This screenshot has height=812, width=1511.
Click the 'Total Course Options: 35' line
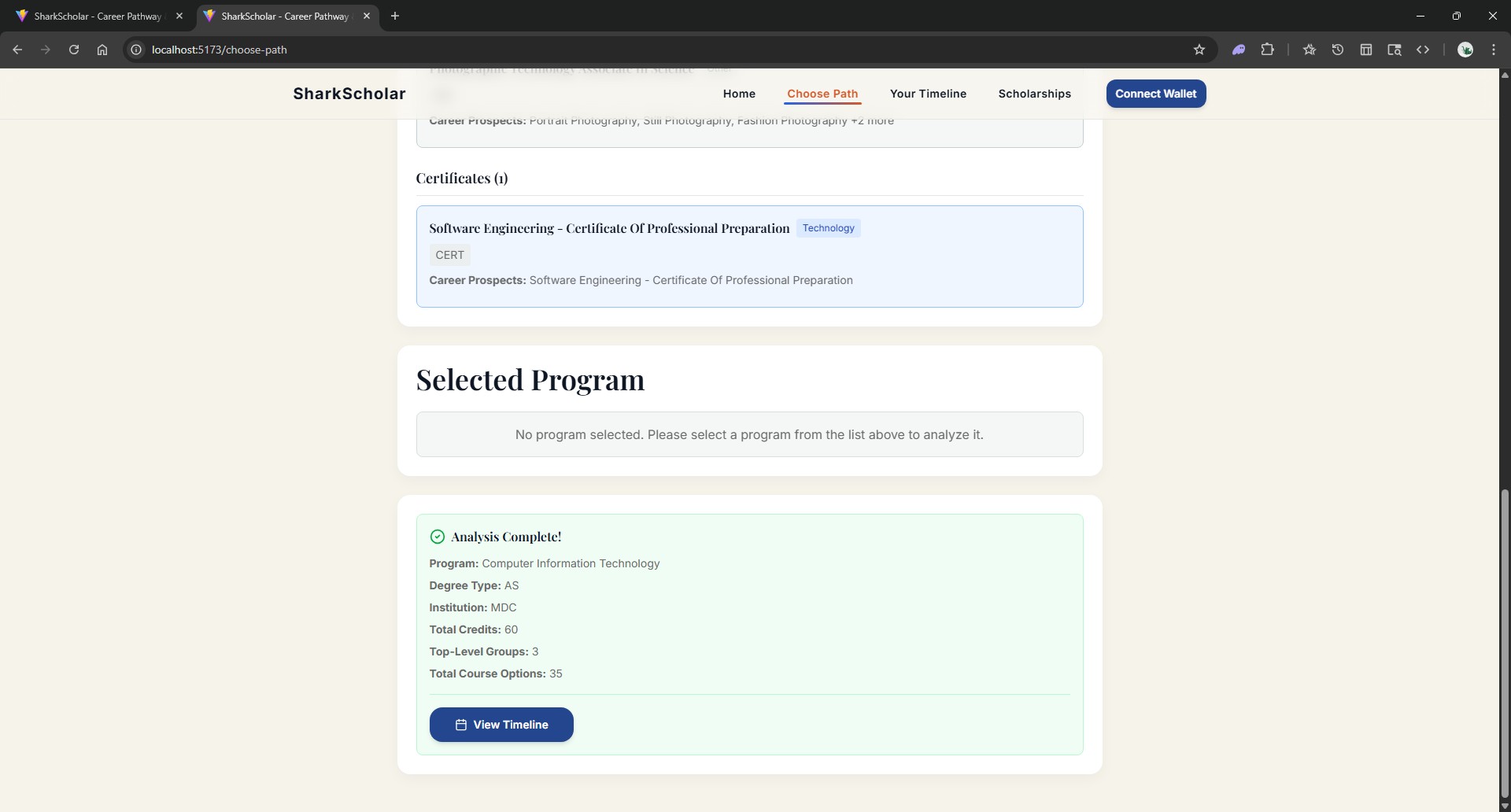point(496,674)
